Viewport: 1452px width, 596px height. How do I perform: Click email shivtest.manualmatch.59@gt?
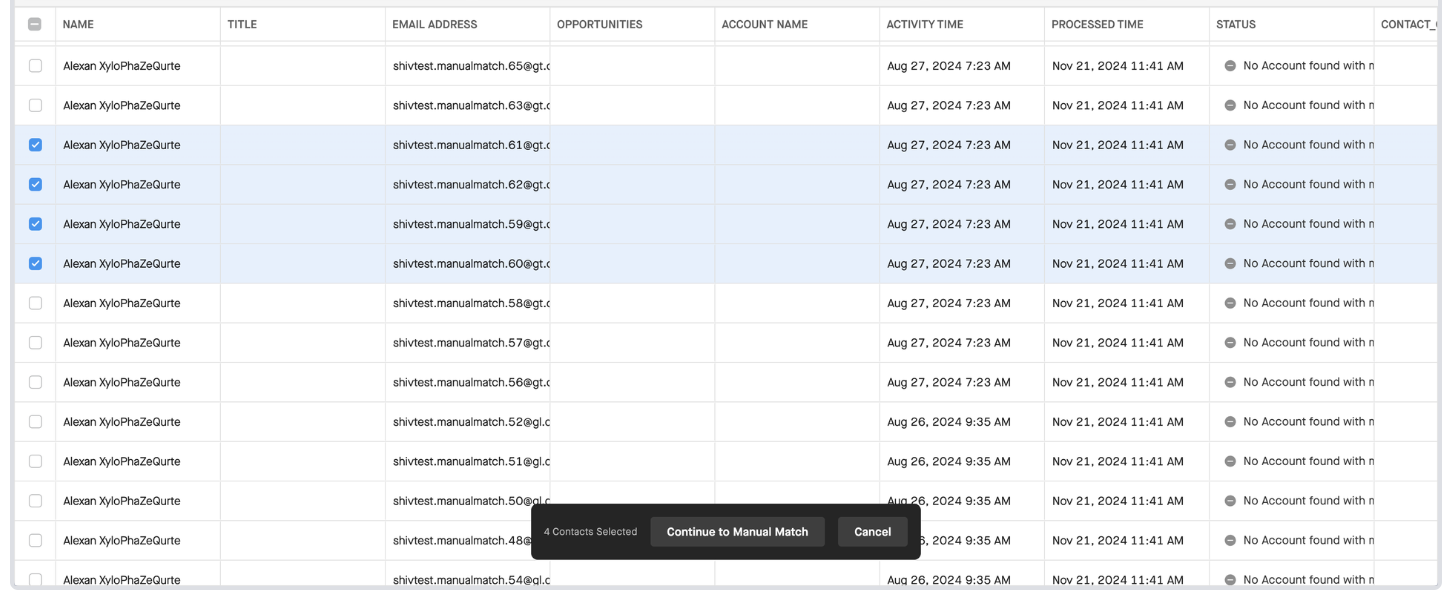tap(471, 224)
